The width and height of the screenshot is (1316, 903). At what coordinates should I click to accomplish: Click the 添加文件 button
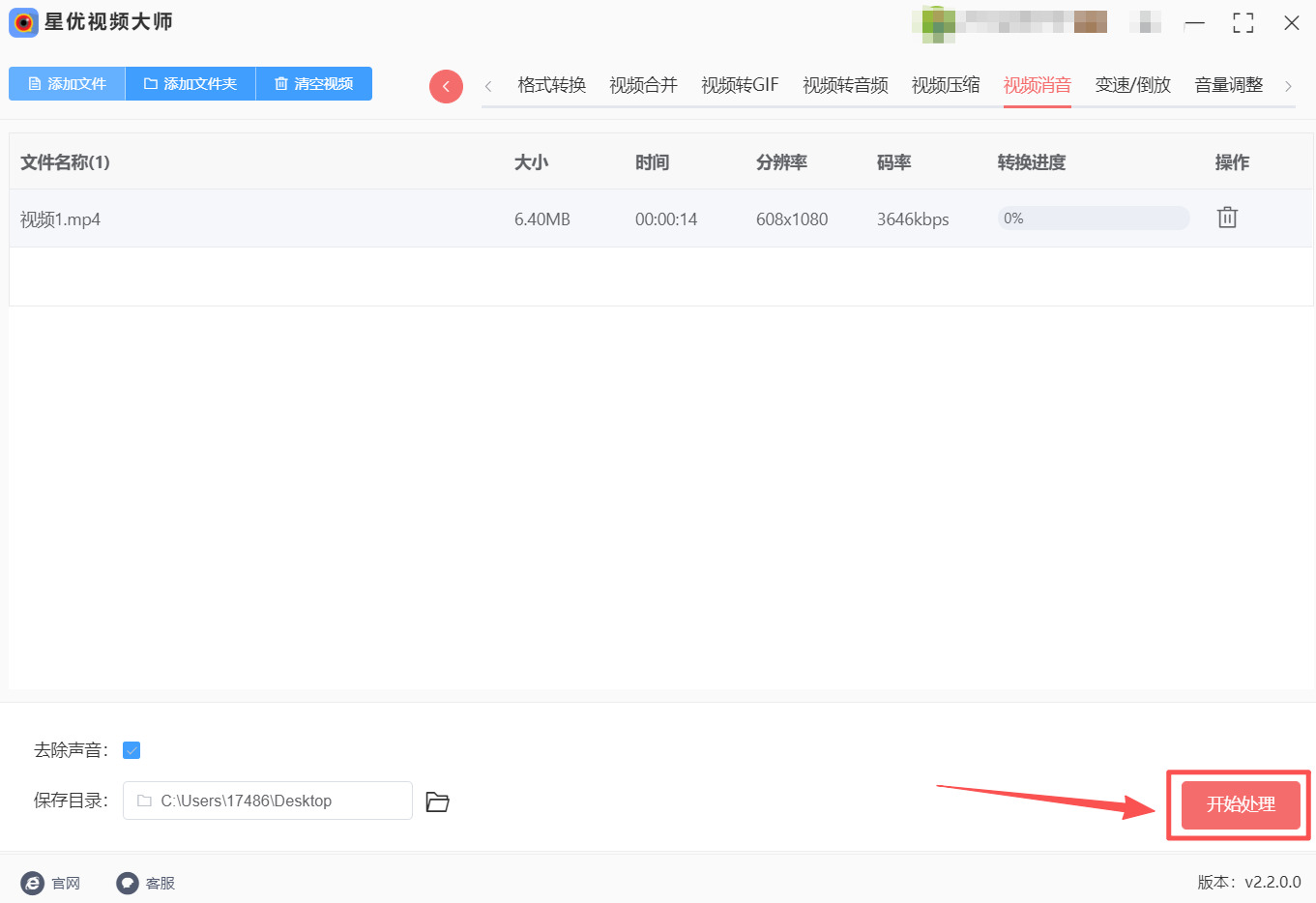pyautogui.click(x=67, y=84)
